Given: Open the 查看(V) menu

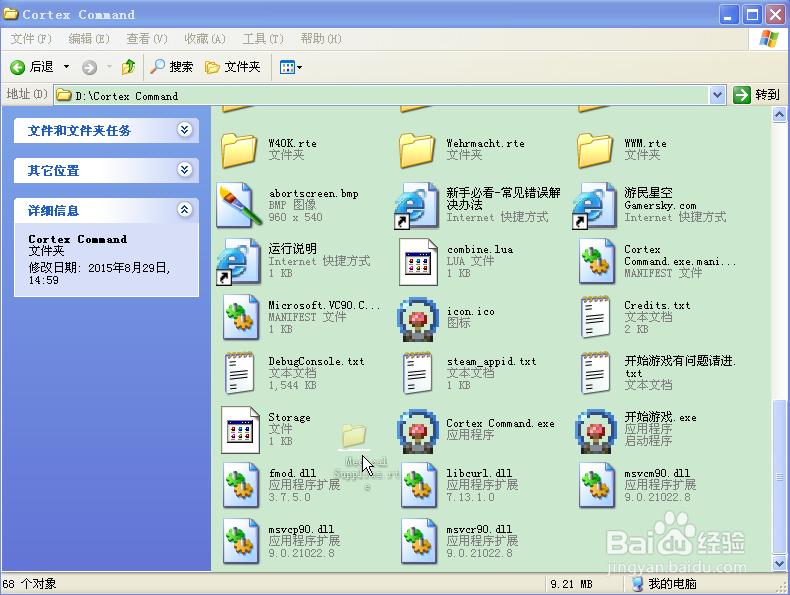Looking at the screenshot, I should tap(146, 39).
